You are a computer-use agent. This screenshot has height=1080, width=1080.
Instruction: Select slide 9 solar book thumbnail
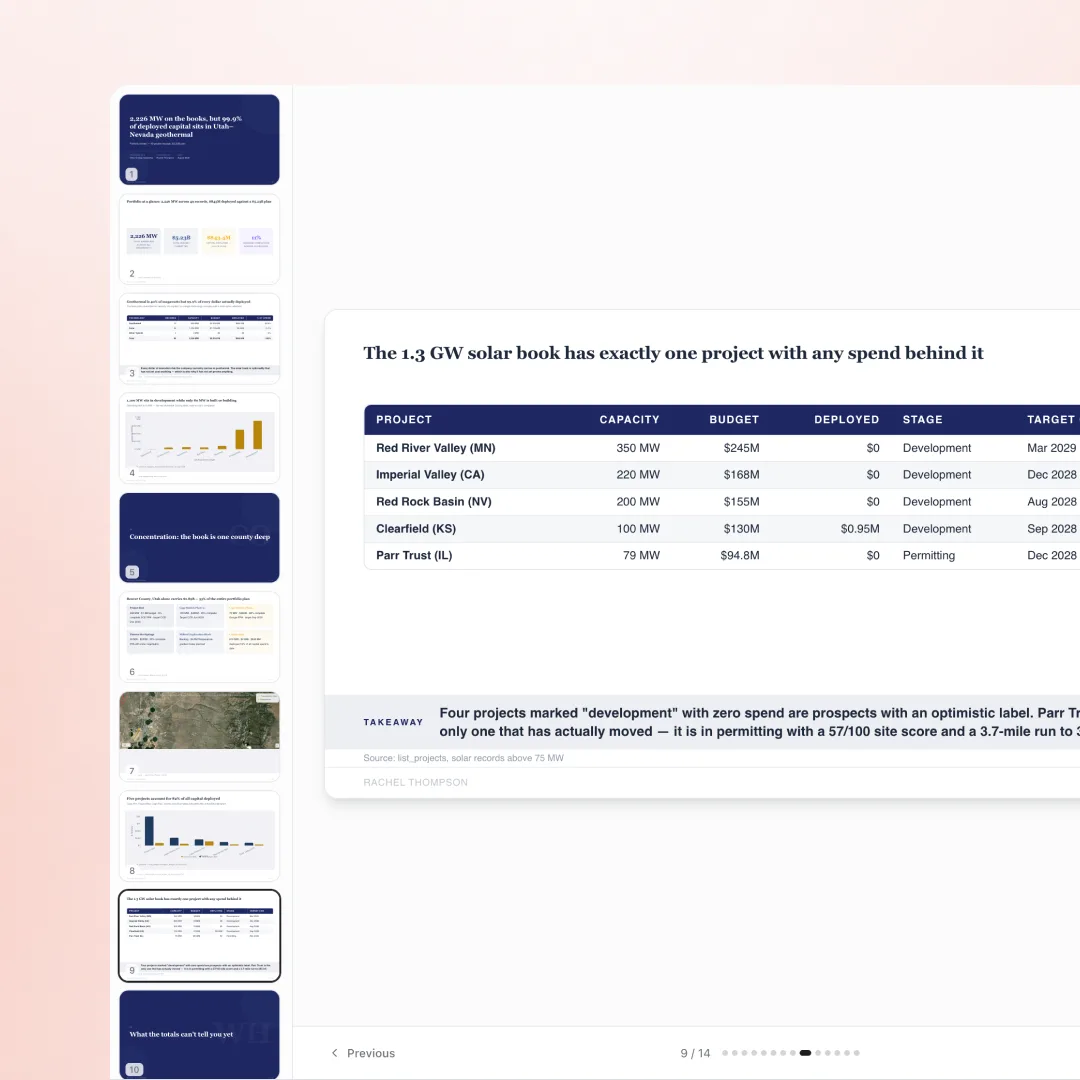(x=199, y=935)
